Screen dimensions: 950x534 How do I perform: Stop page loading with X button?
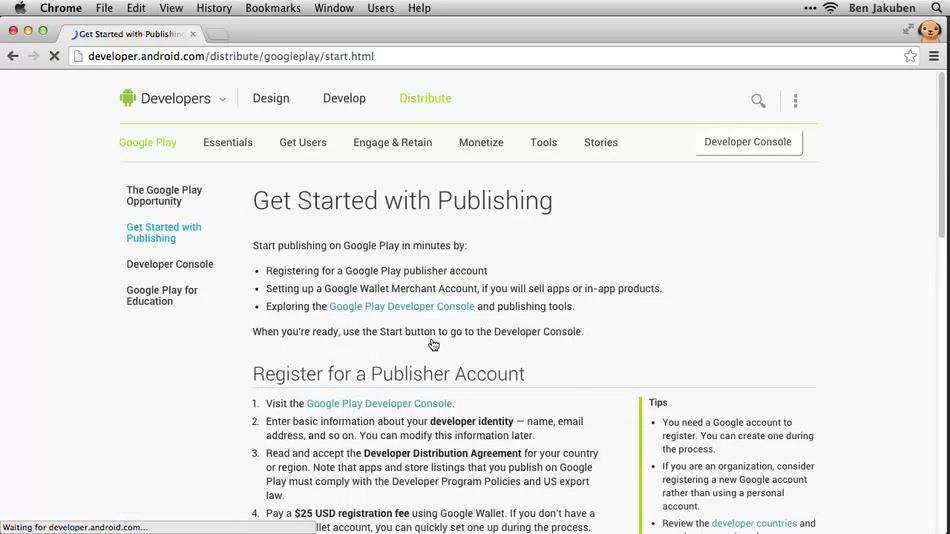click(54, 56)
